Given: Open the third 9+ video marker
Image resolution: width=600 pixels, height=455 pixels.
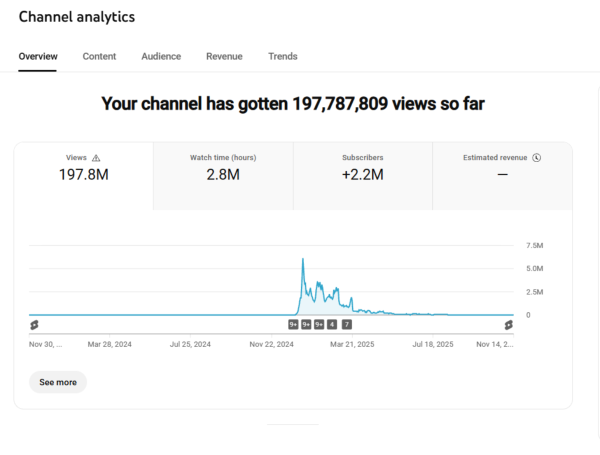Looking at the screenshot, I should click(x=319, y=324).
